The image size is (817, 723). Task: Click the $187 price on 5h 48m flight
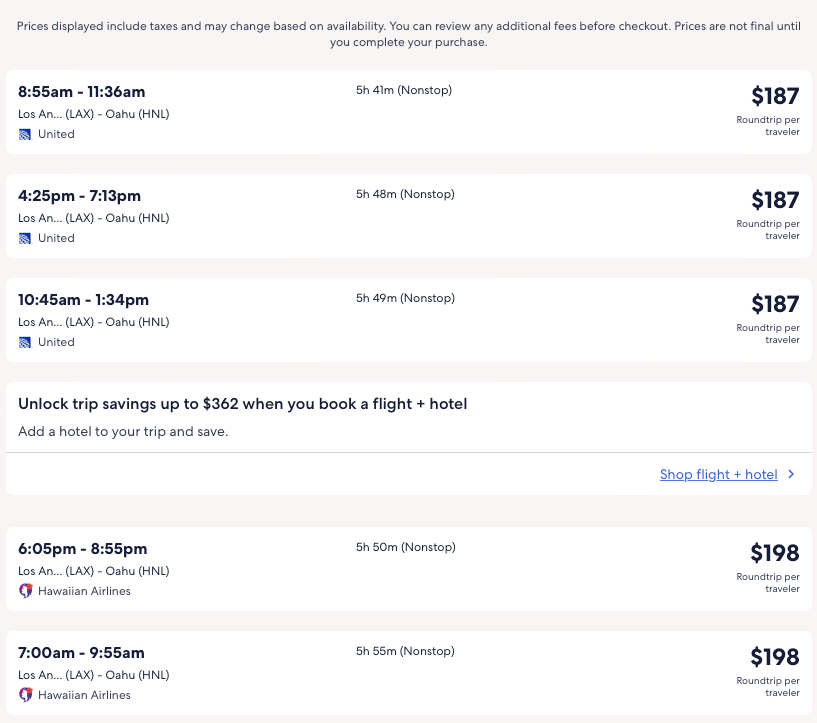click(x=775, y=200)
